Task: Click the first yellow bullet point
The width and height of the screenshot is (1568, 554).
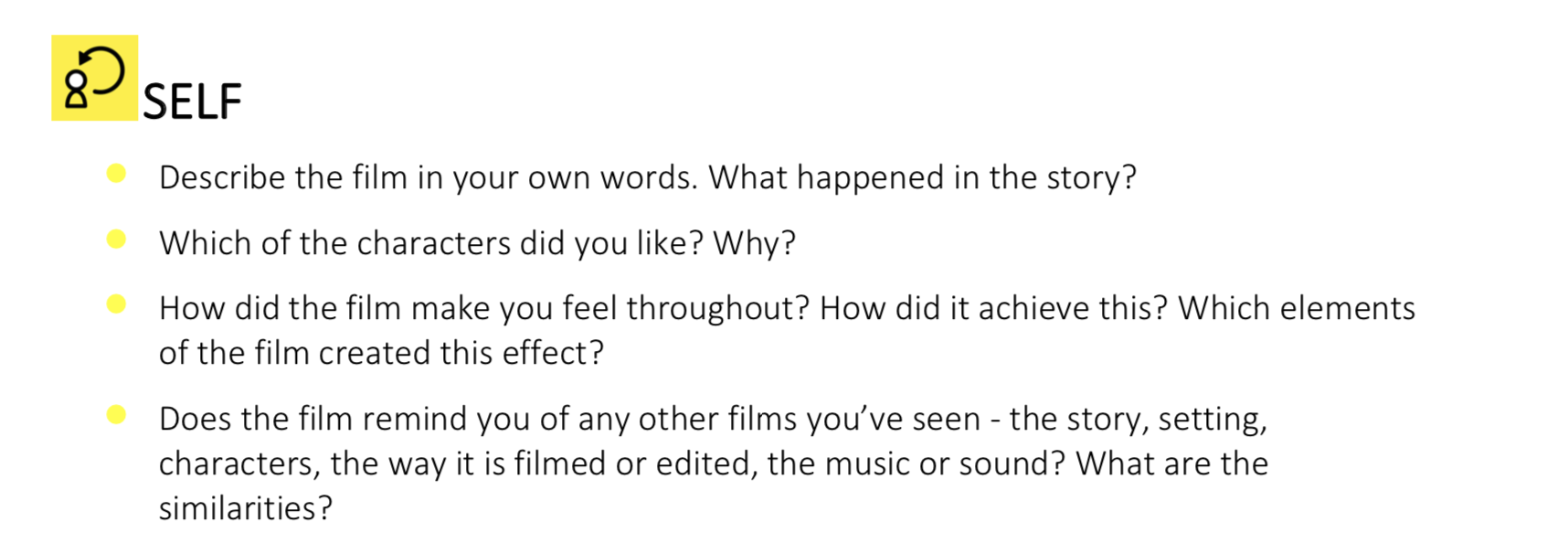Action: (116, 174)
